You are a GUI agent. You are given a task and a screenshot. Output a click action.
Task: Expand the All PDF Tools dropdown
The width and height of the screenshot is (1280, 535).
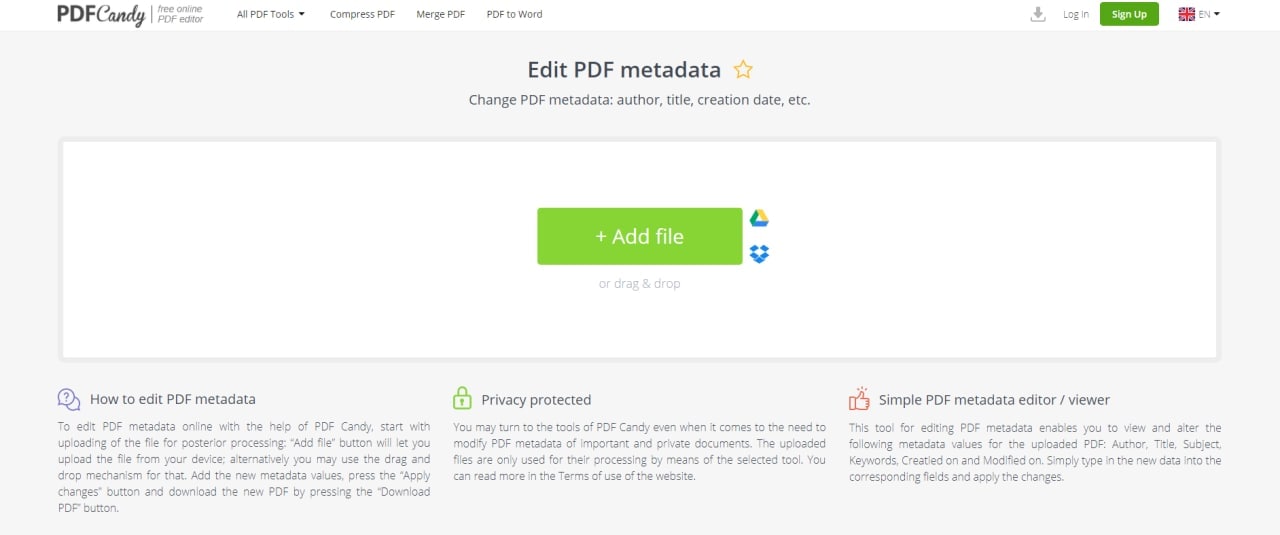[271, 14]
